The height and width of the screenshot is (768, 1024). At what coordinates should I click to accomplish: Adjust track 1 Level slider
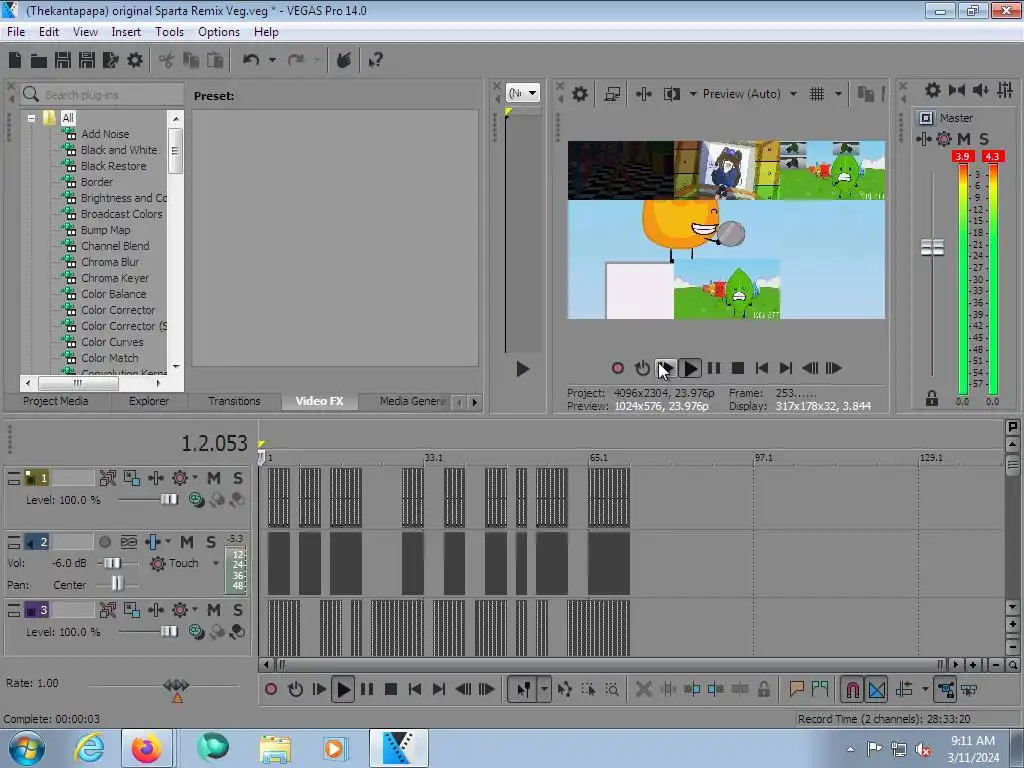click(x=168, y=500)
